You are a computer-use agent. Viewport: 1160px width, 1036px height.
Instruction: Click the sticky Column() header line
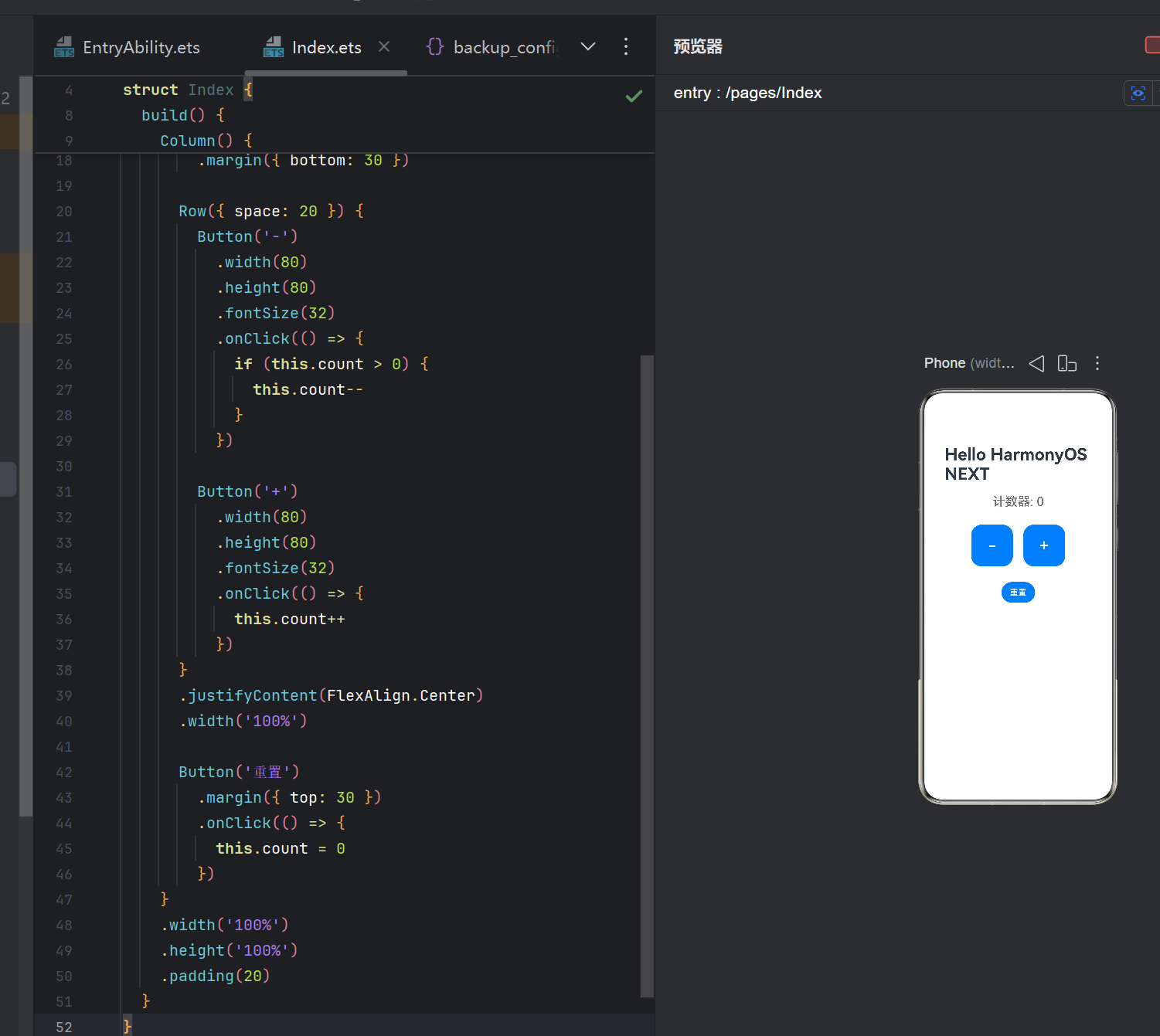(206, 141)
